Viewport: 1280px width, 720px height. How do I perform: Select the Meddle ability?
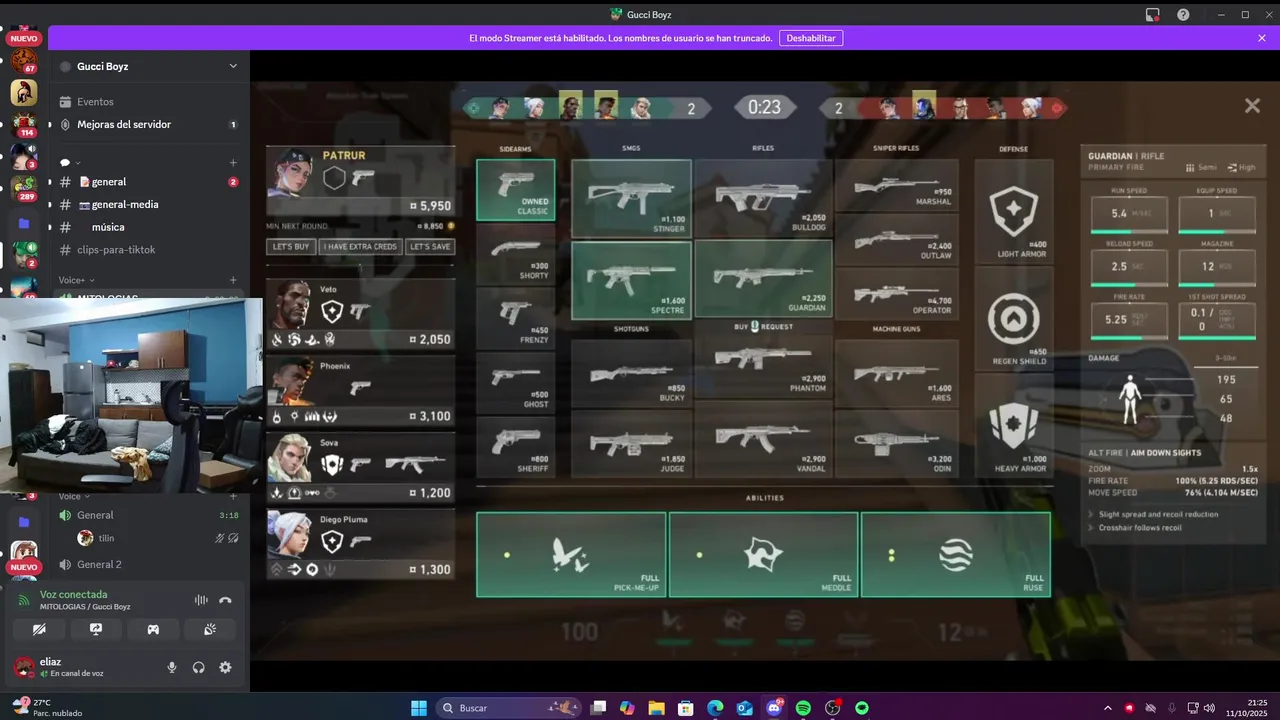(763, 554)
